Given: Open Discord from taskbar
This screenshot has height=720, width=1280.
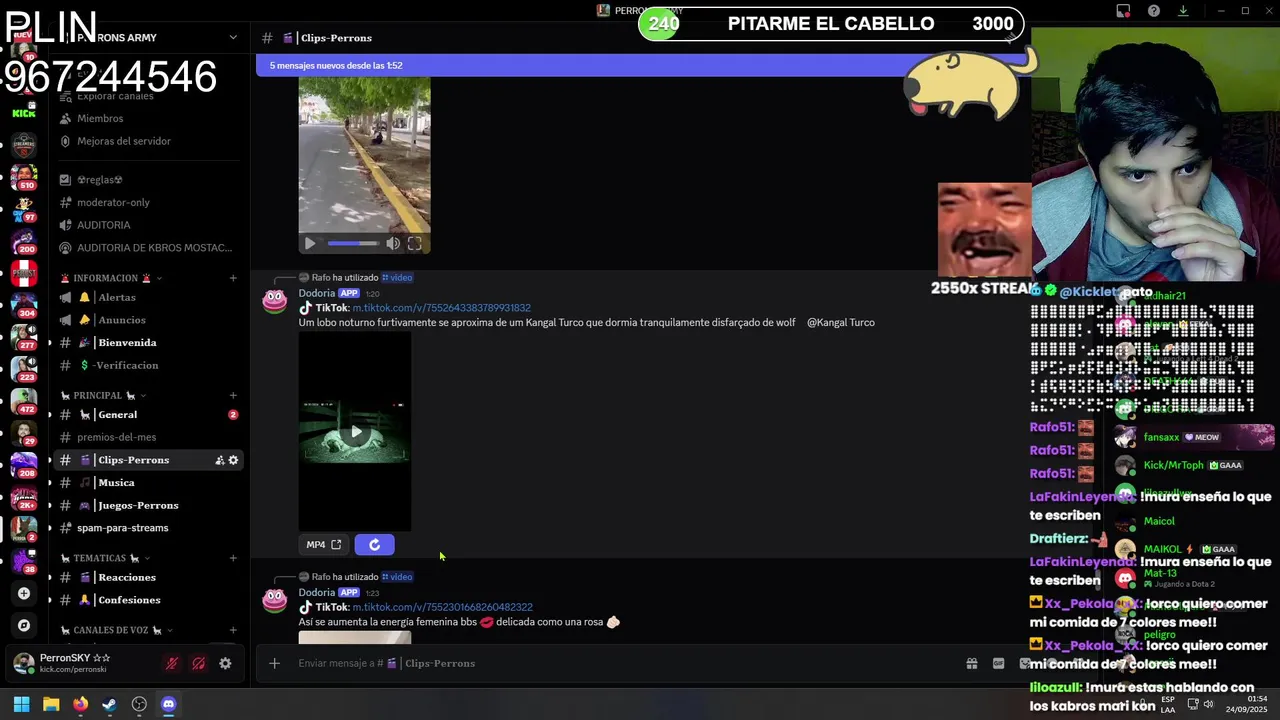Looking at the screenshot, I should click(x=168, y=704).
